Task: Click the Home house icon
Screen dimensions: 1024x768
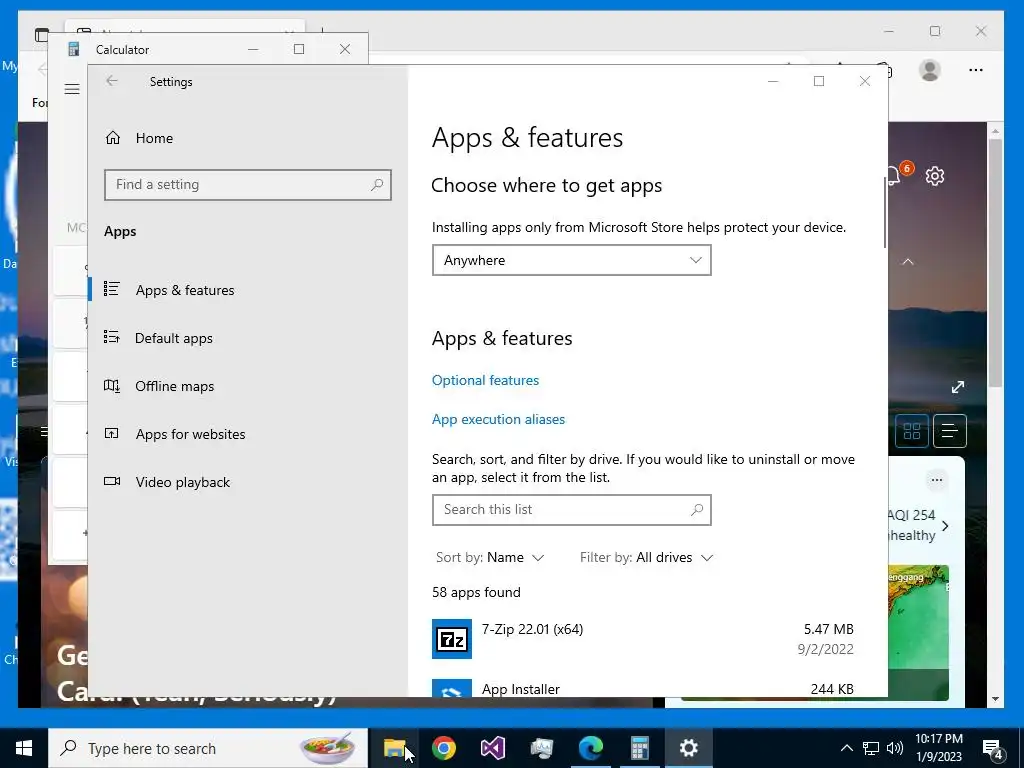Action: pyautogui.click(x=113, y=138)
